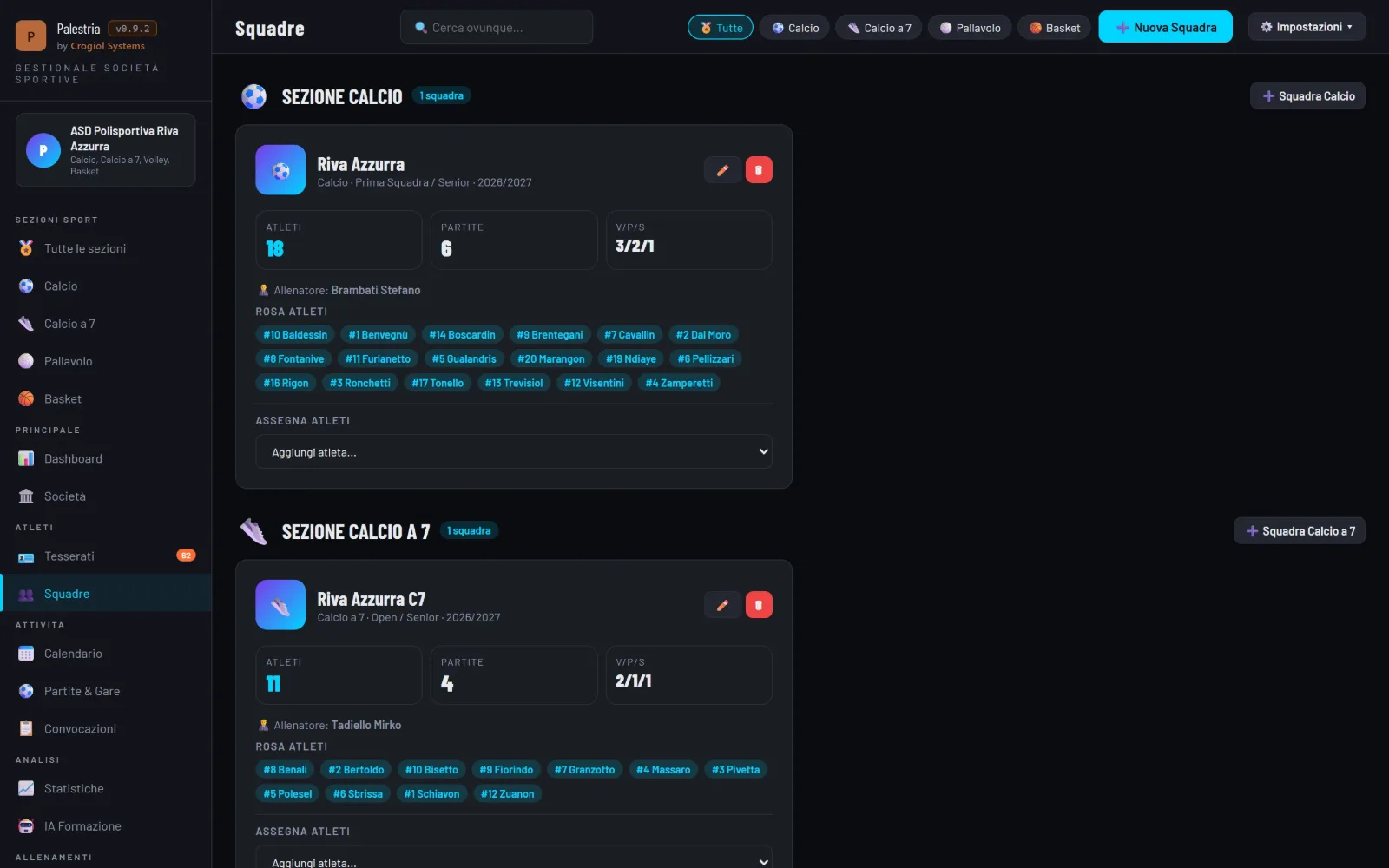Click athlete chip #20 Marangon
The image size is (1389, 868).
click(551, 359)
